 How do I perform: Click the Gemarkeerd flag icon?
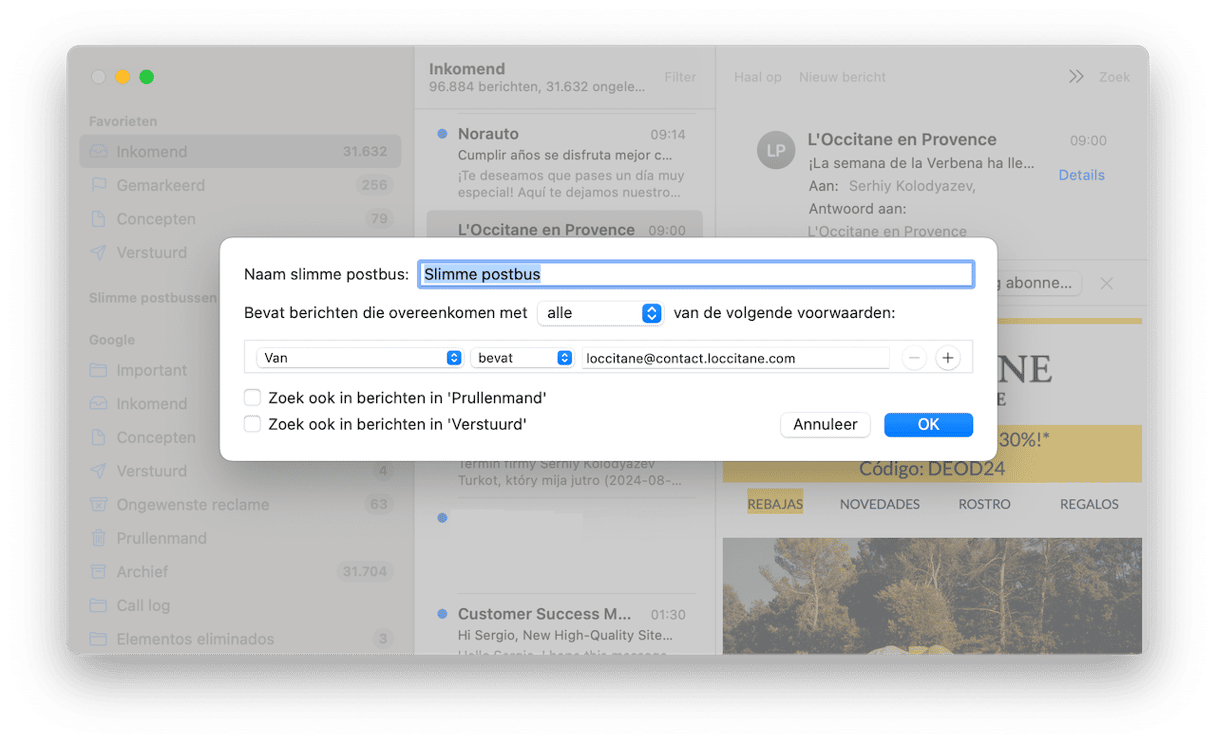[98, 185]
